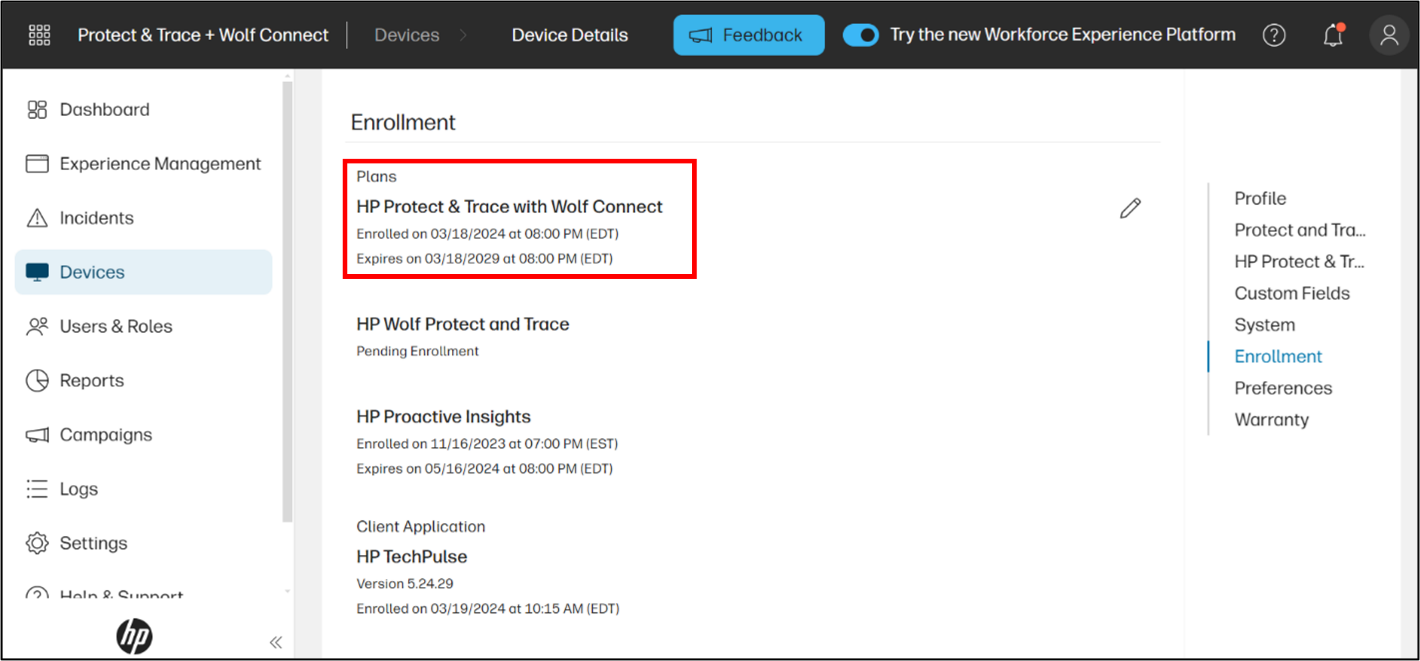Click the HP logo at sidebar bottom
This screenshot has height=661, width=1420.
point(135,637)
